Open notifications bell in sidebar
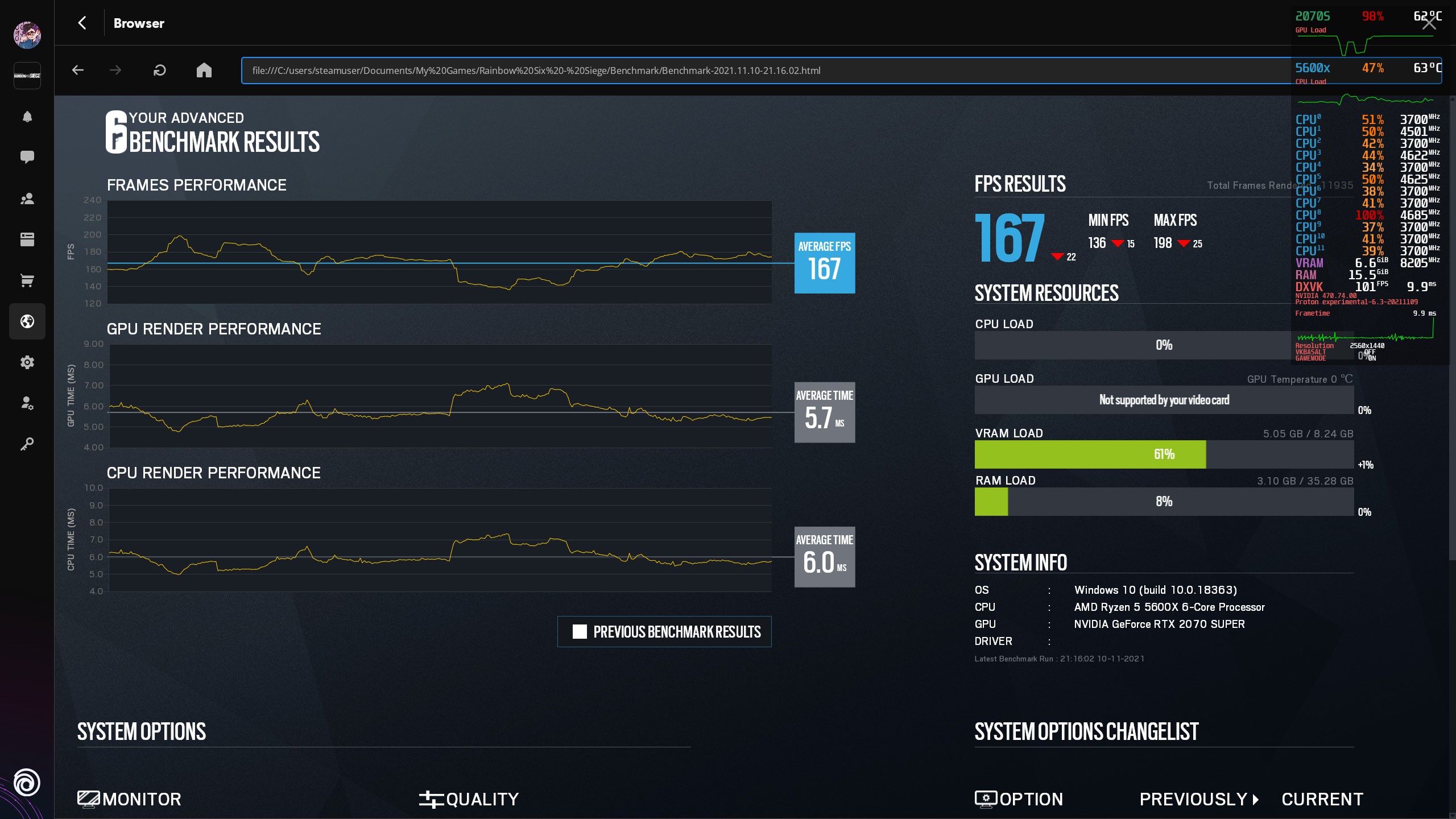The height and width of the screenshot is (819, 1456). pyautogui.click(x=27, y=117)
